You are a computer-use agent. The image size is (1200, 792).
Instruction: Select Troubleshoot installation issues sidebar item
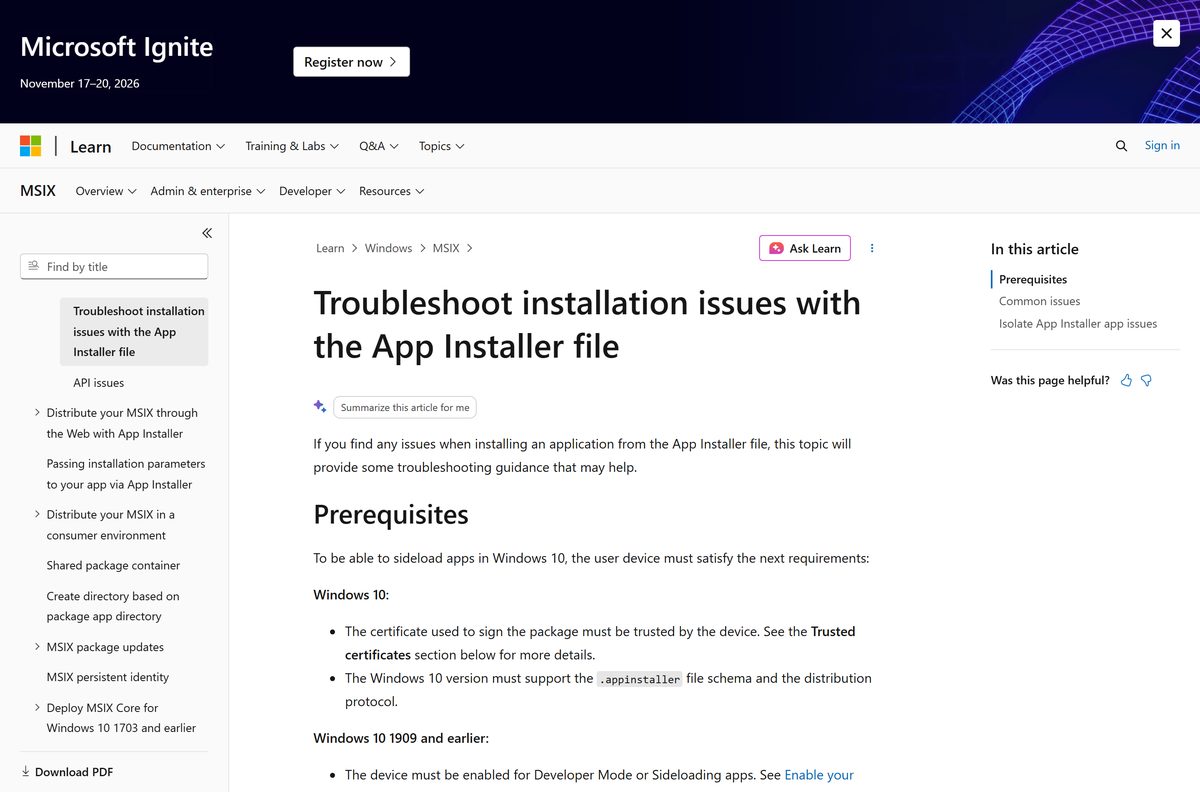[x=134, y=331]
